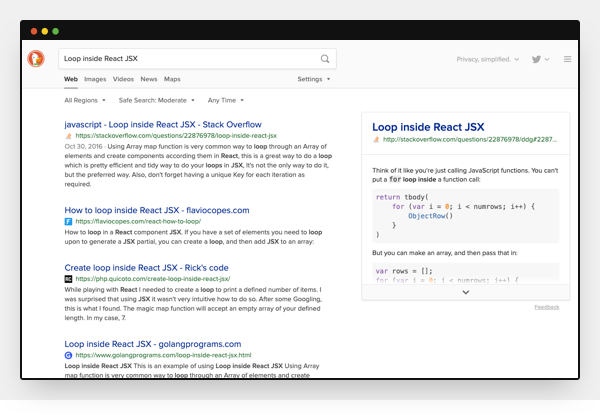Expand the answer panel with chevron
Screen dimensions: 600x415
(466, 292)
